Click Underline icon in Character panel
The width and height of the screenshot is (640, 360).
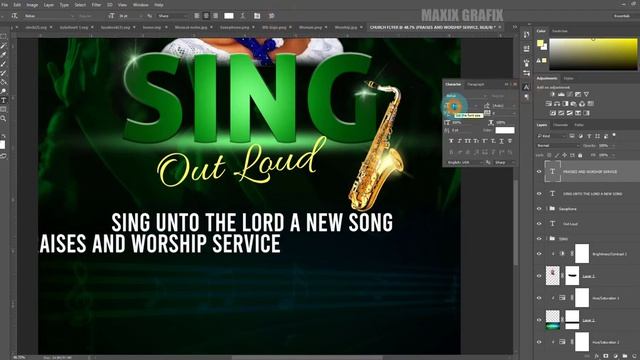[501, 141]
